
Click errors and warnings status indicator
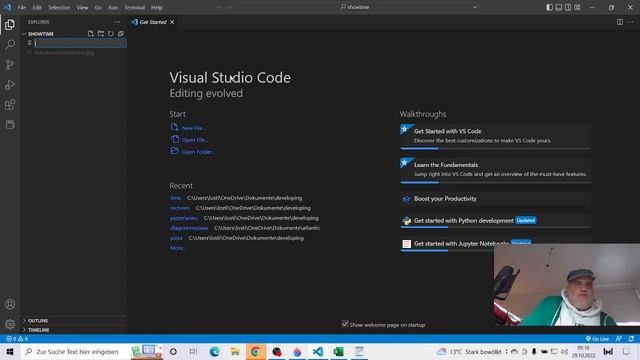17,339
